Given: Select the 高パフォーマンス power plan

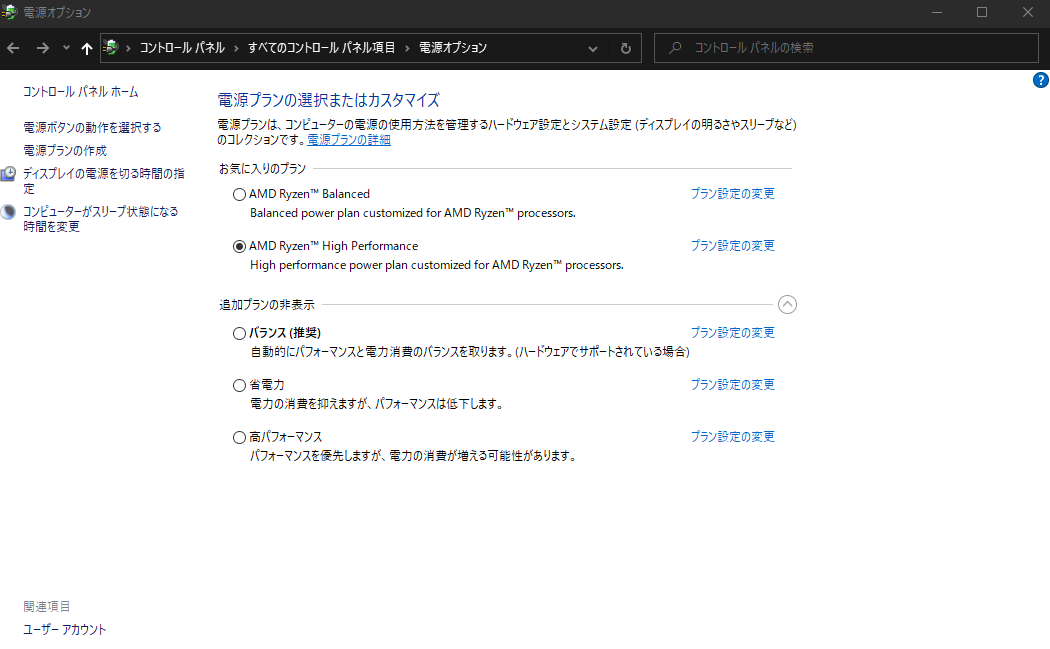Looking at the screenshot, I should coord(239,437).
